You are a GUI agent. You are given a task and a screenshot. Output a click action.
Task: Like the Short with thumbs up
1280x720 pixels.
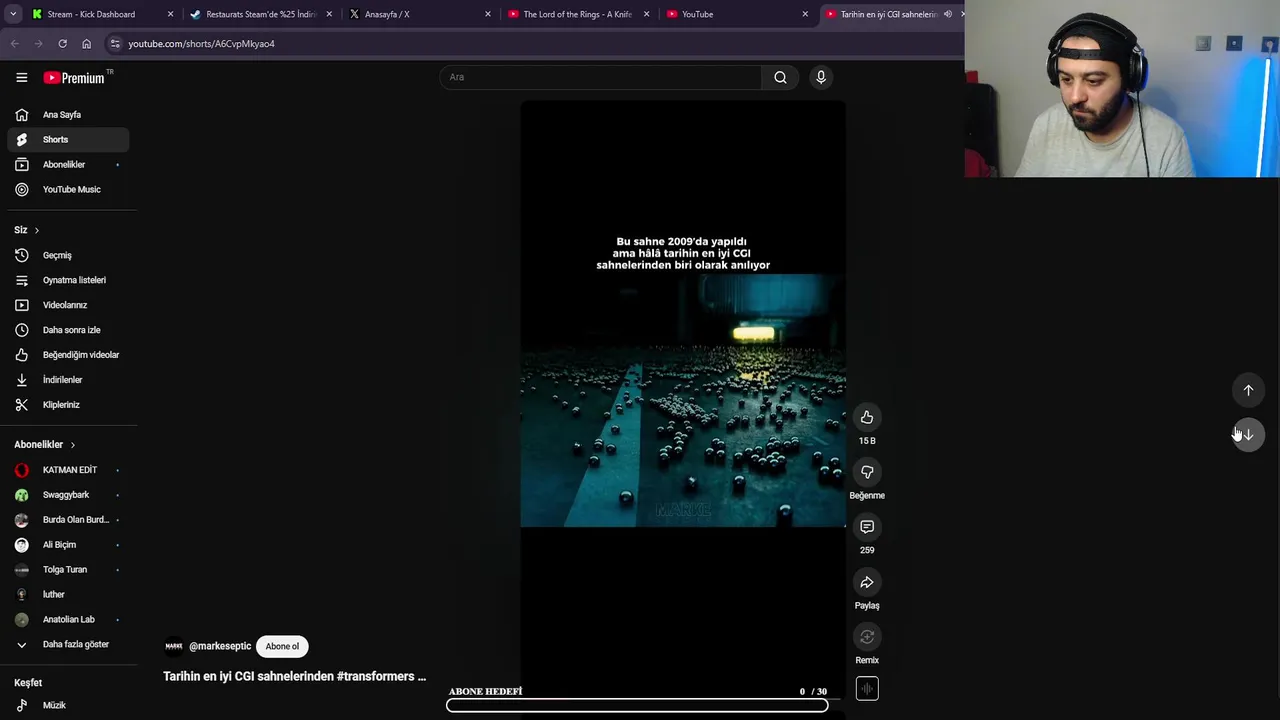click(867, 417)
